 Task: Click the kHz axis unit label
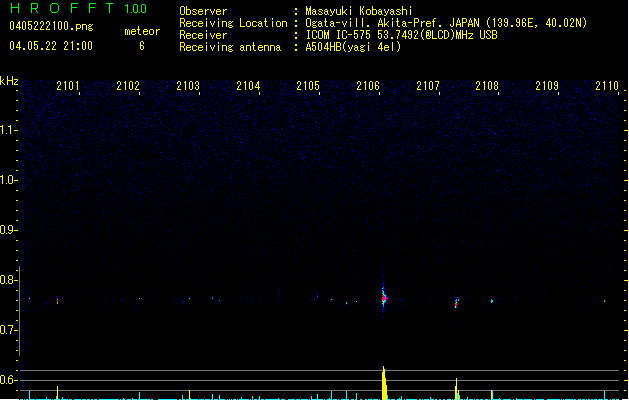click(9, 81)
